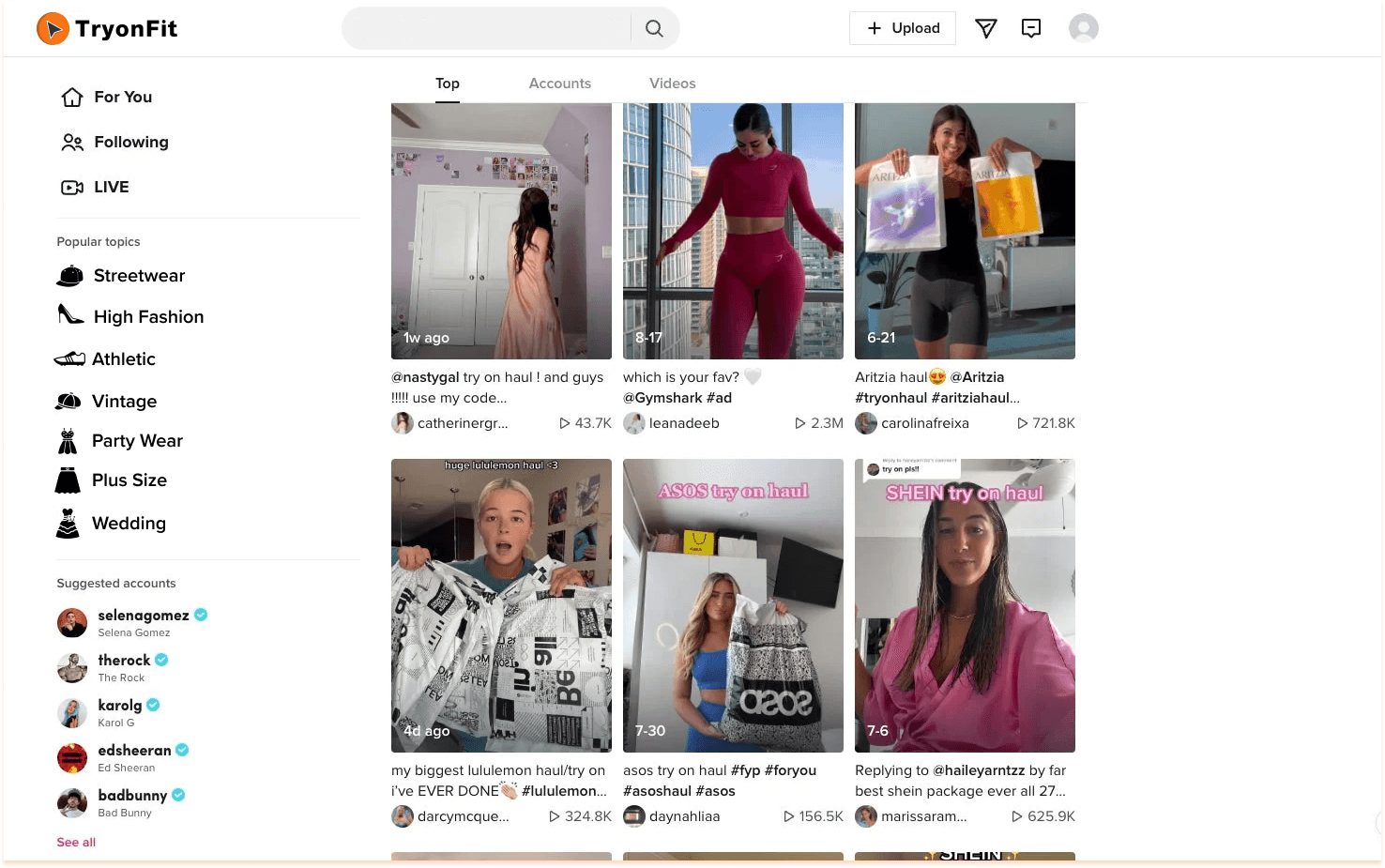1385x868 pixels.
Task: Select the Streetwear cap icon
Action: click(x=70, y=276)
